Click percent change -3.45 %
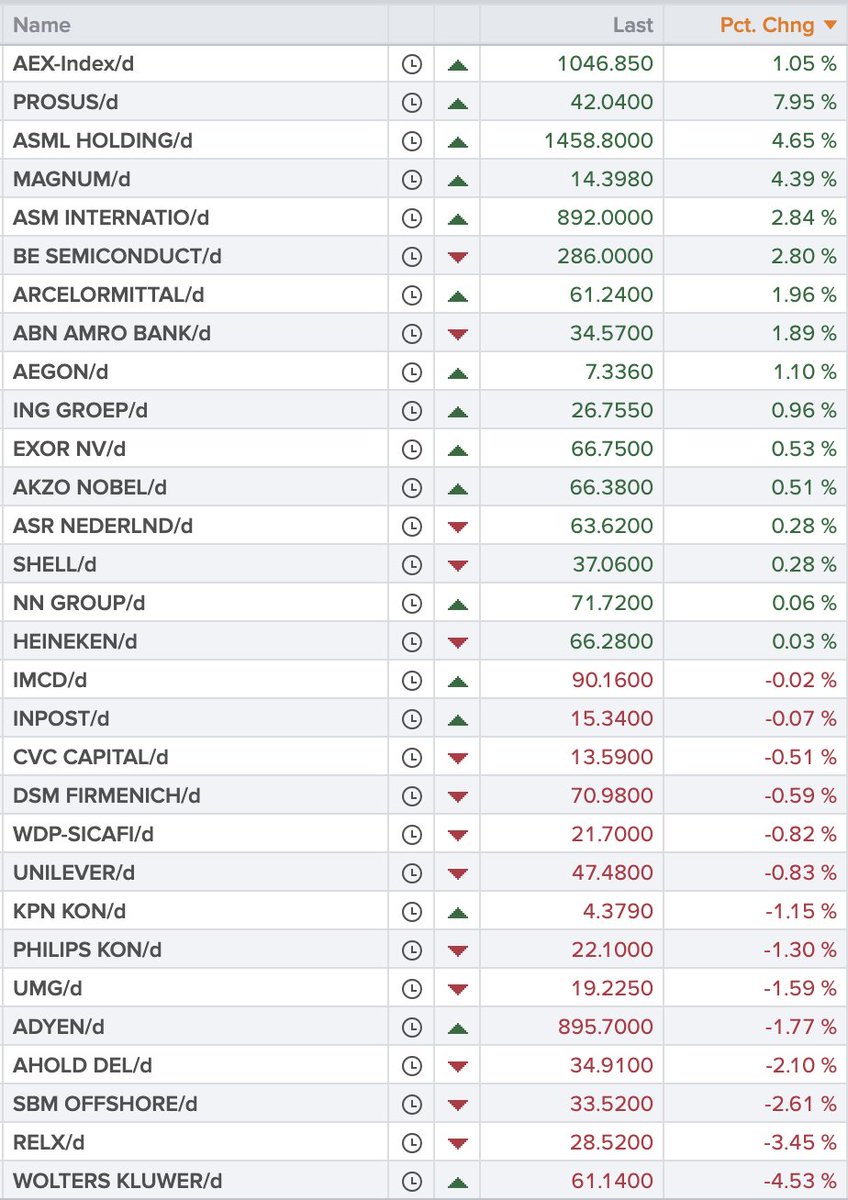 pyautogui.click(x=801, y=1143)
